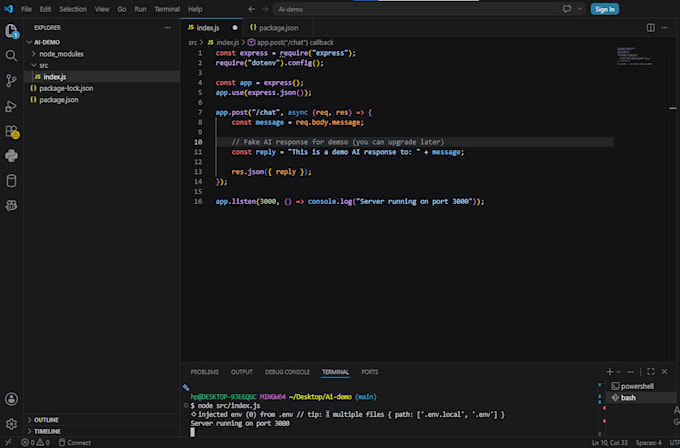Open the Accounts icon in activity bar
The height and width of the screenshot is (448, 680).
click(x=11, y=399)
